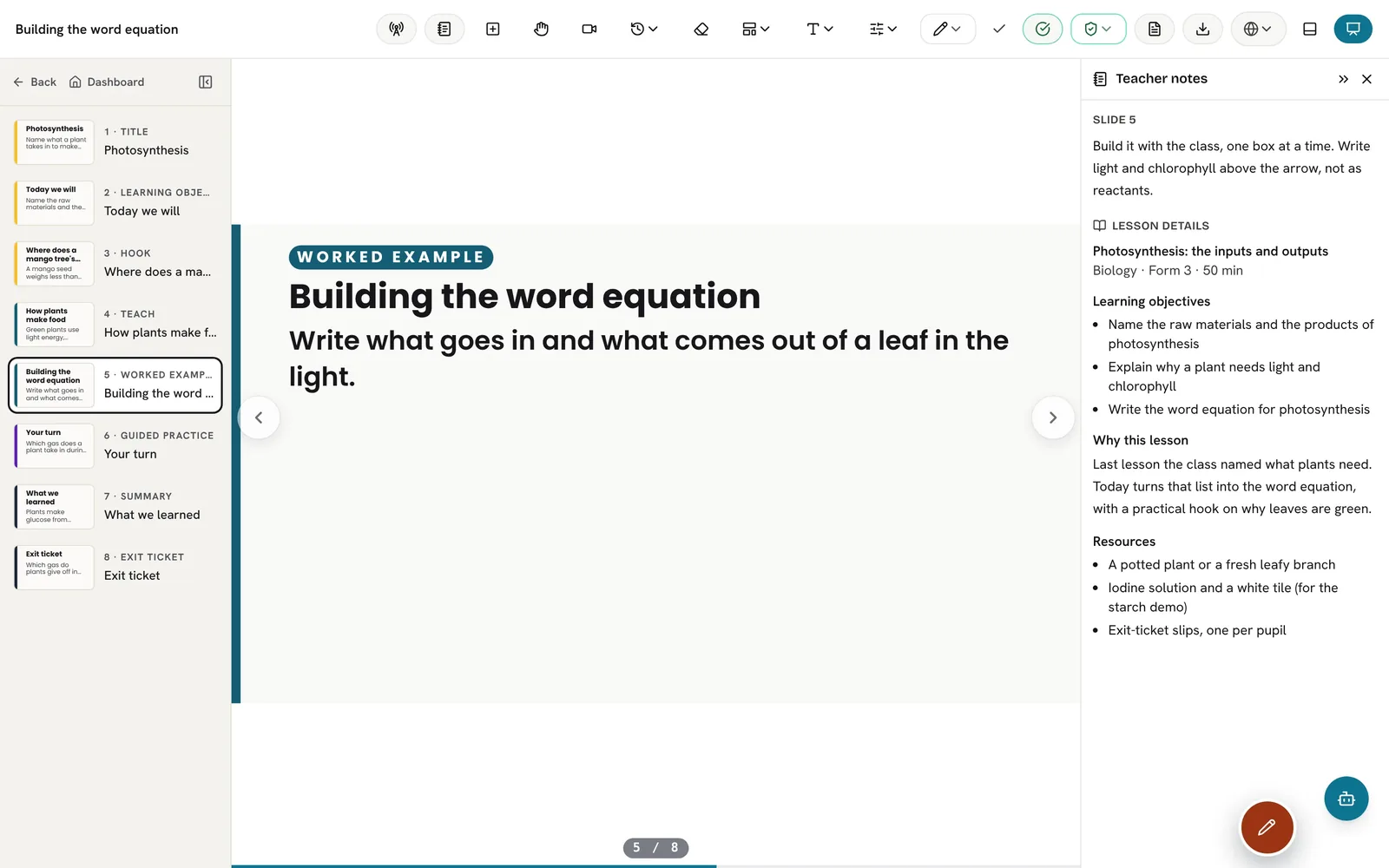Screen dimensions: 1389x868
Task: Toggle the teacher notes toolbar button
Action: point(444,29)
